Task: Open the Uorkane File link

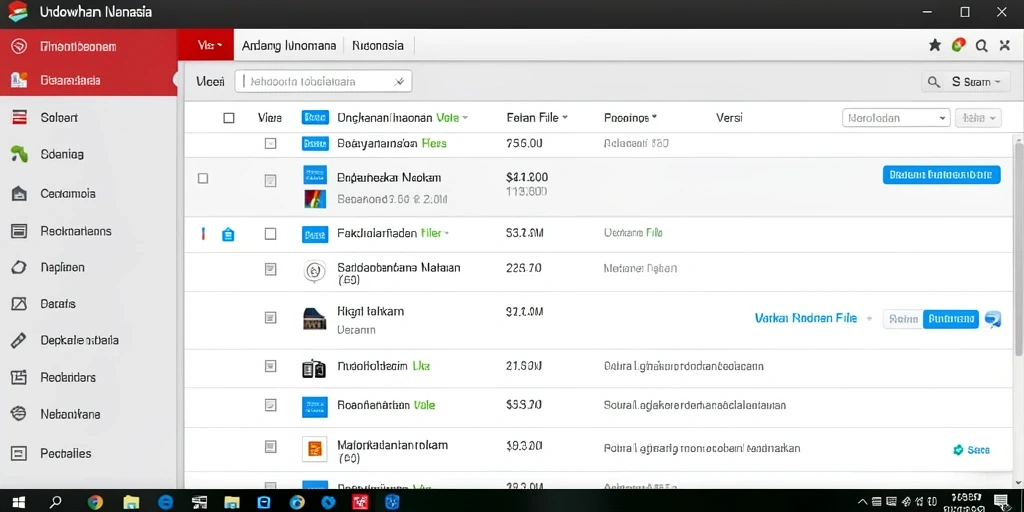Action: tap(633, 233)
